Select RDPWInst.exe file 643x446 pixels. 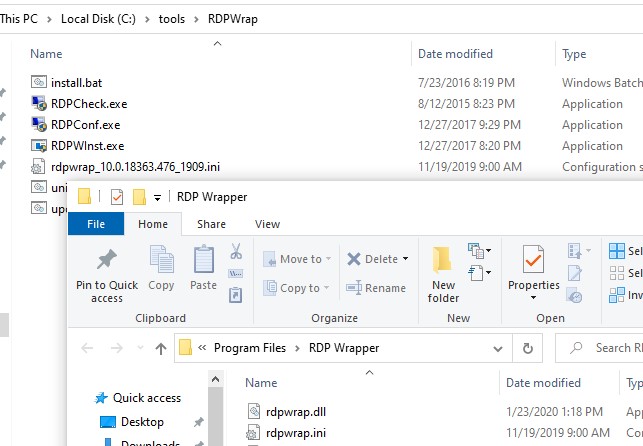[x=87, y=146]
